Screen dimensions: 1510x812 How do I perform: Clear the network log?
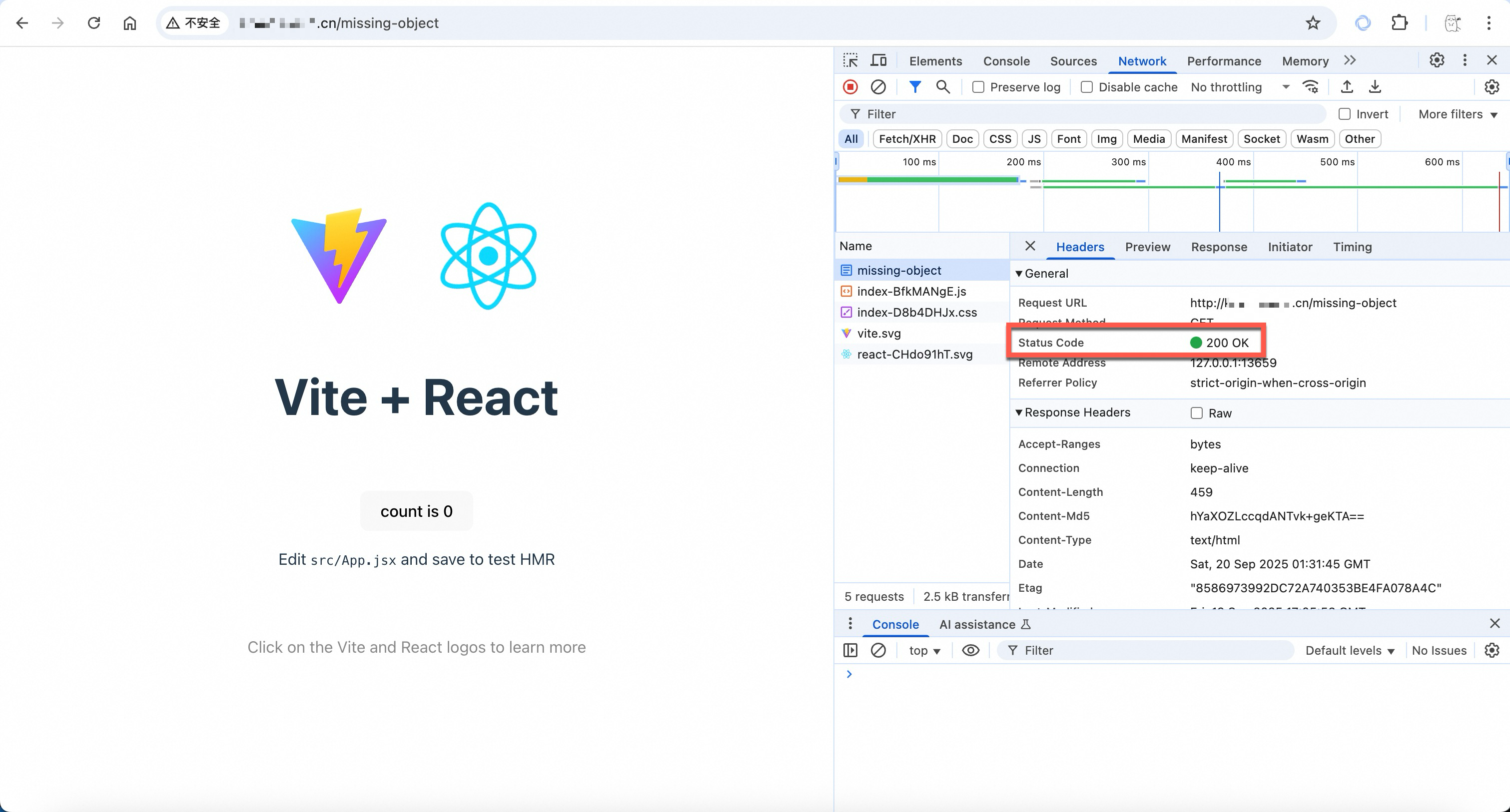coord(878,87)
